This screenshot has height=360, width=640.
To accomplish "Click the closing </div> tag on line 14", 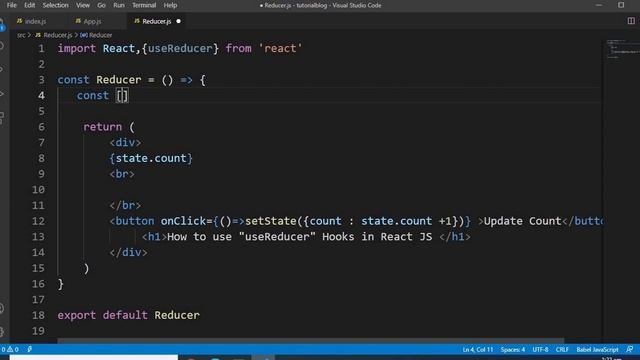I will [x=128, y=253].
